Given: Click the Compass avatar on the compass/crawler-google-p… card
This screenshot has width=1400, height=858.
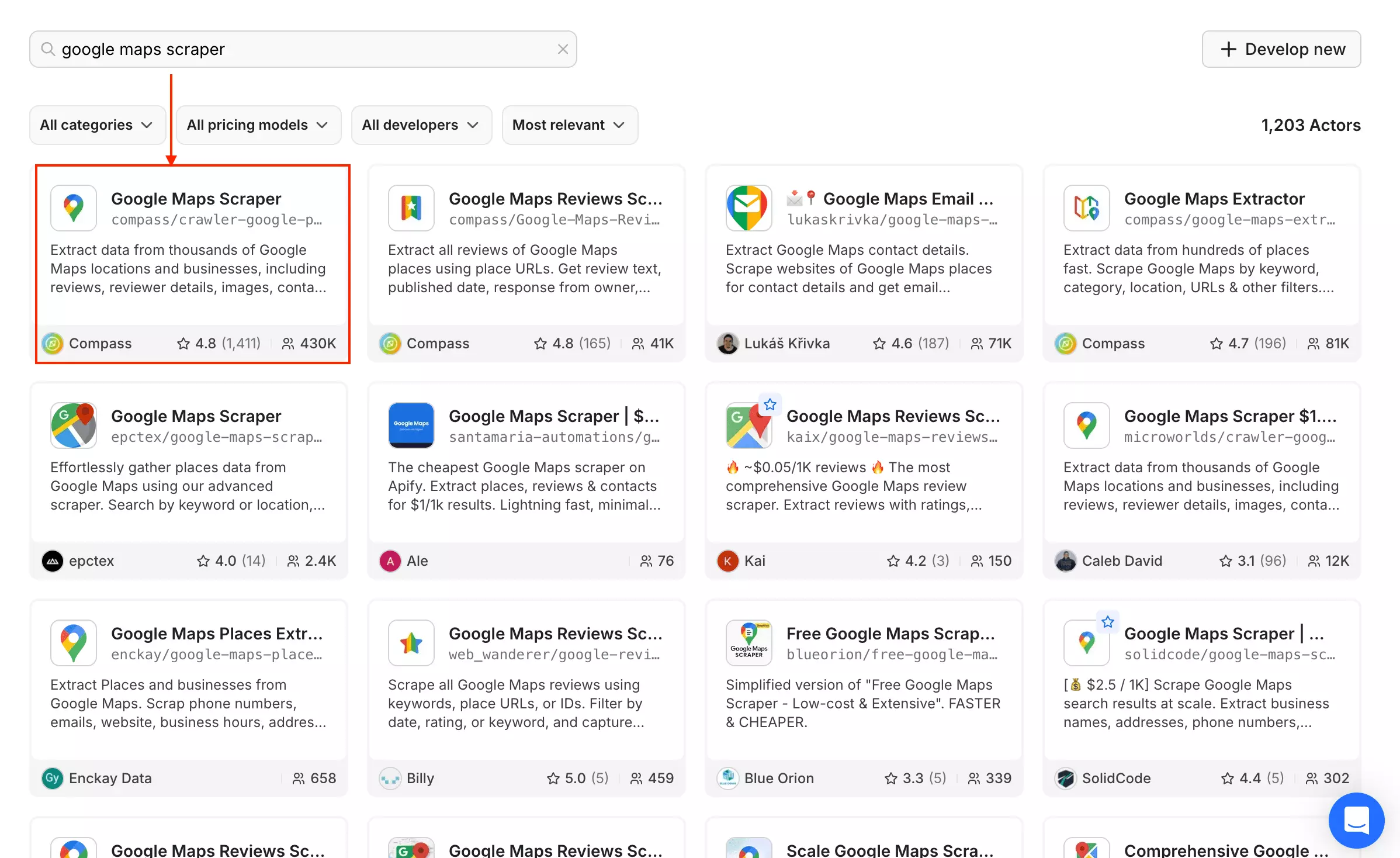Looking at the screenshot, I should 53,344.
